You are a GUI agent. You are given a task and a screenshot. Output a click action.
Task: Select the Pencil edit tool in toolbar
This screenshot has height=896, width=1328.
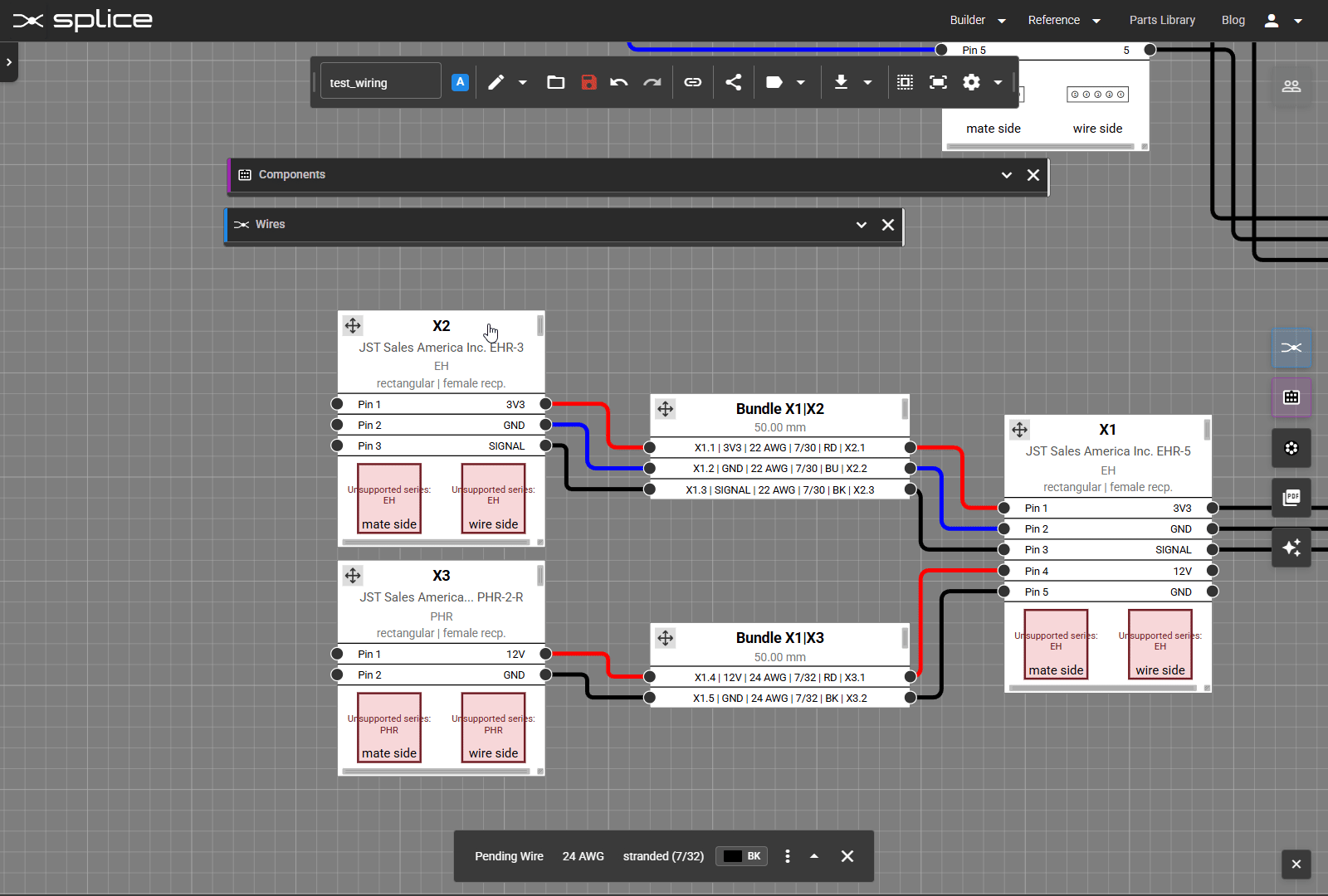point(496,82)
